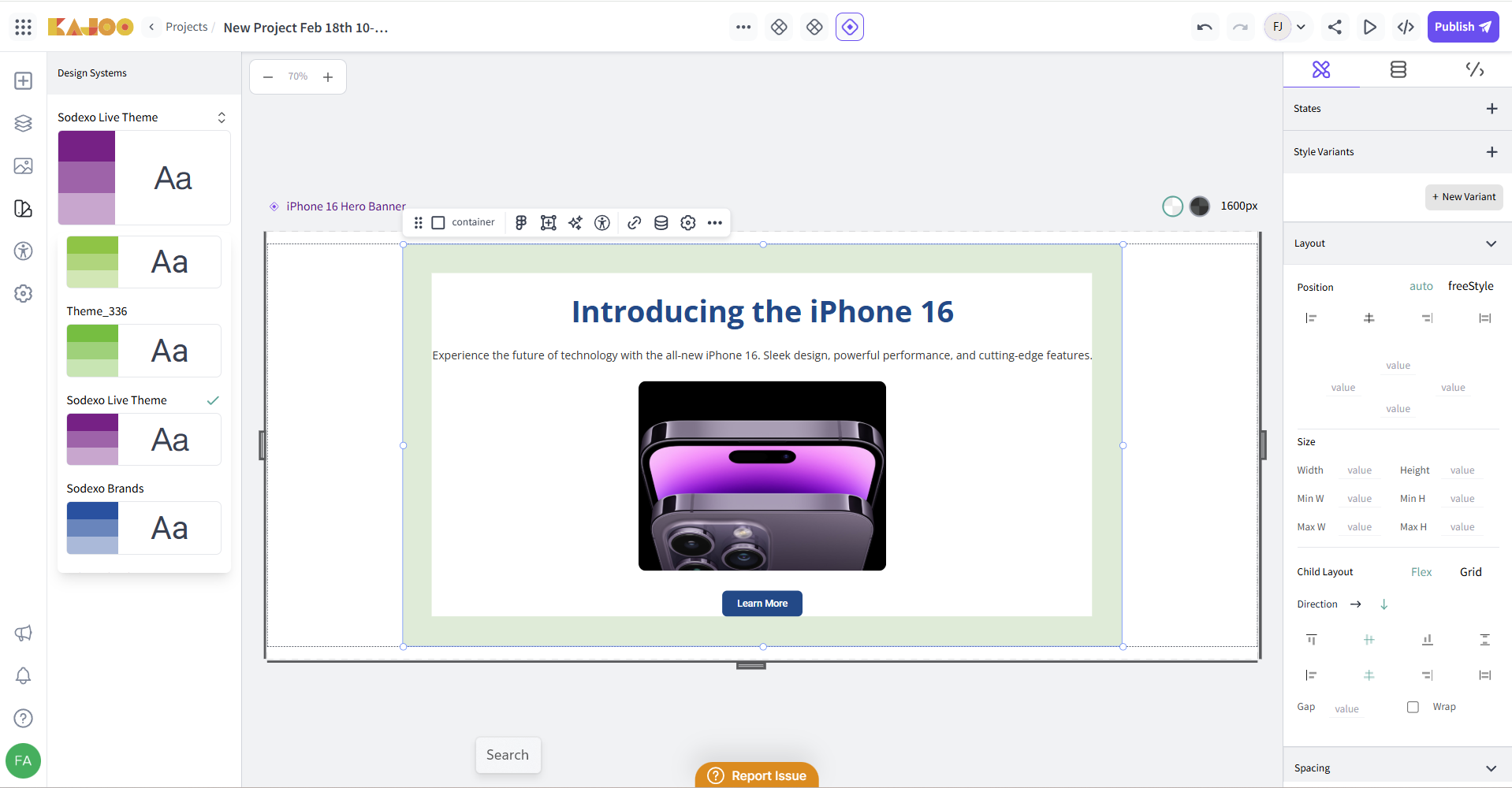Go back with the chevron before Projects

pyautogui.click(x=151, y=27)
